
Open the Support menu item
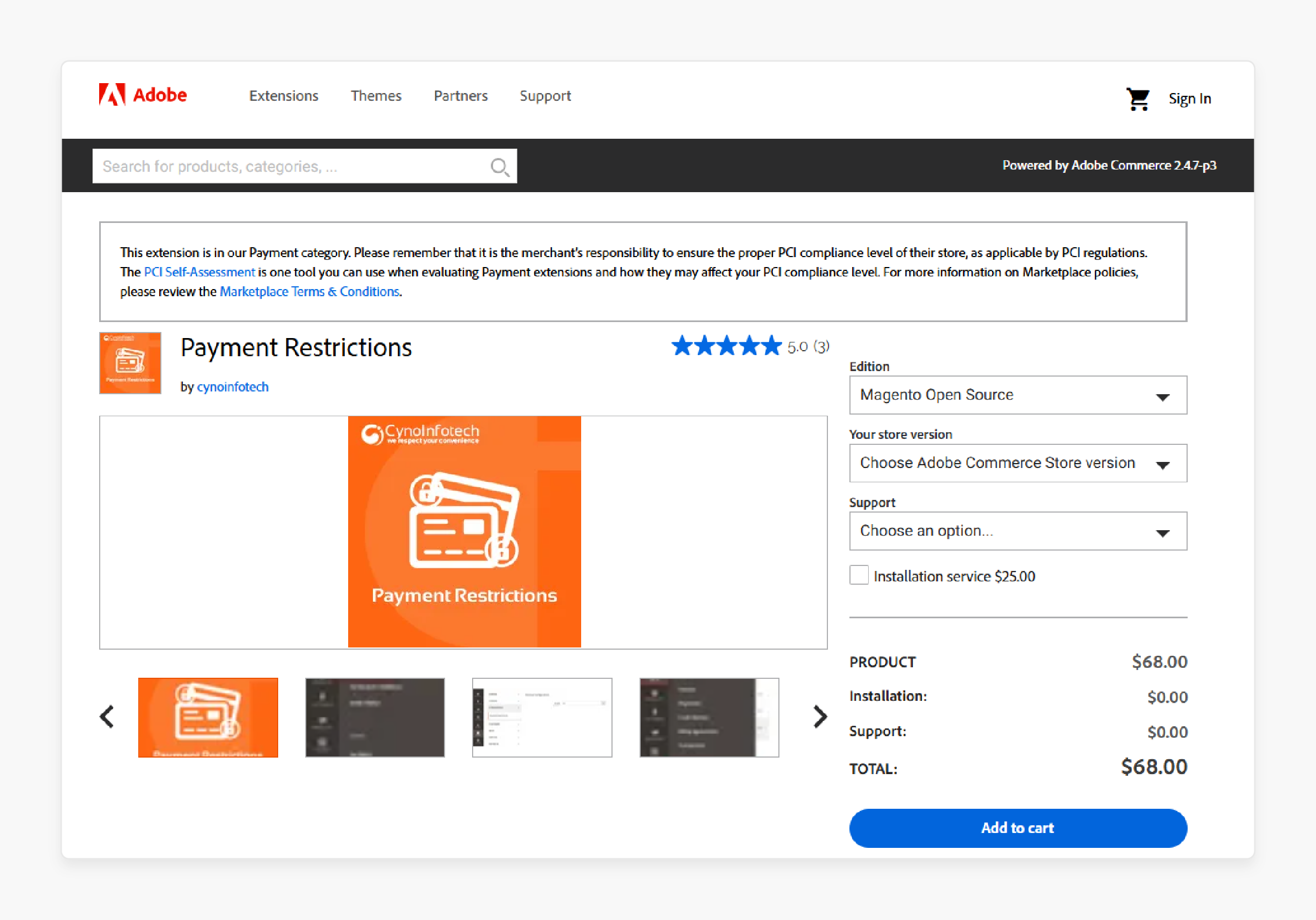click(545, 96)
